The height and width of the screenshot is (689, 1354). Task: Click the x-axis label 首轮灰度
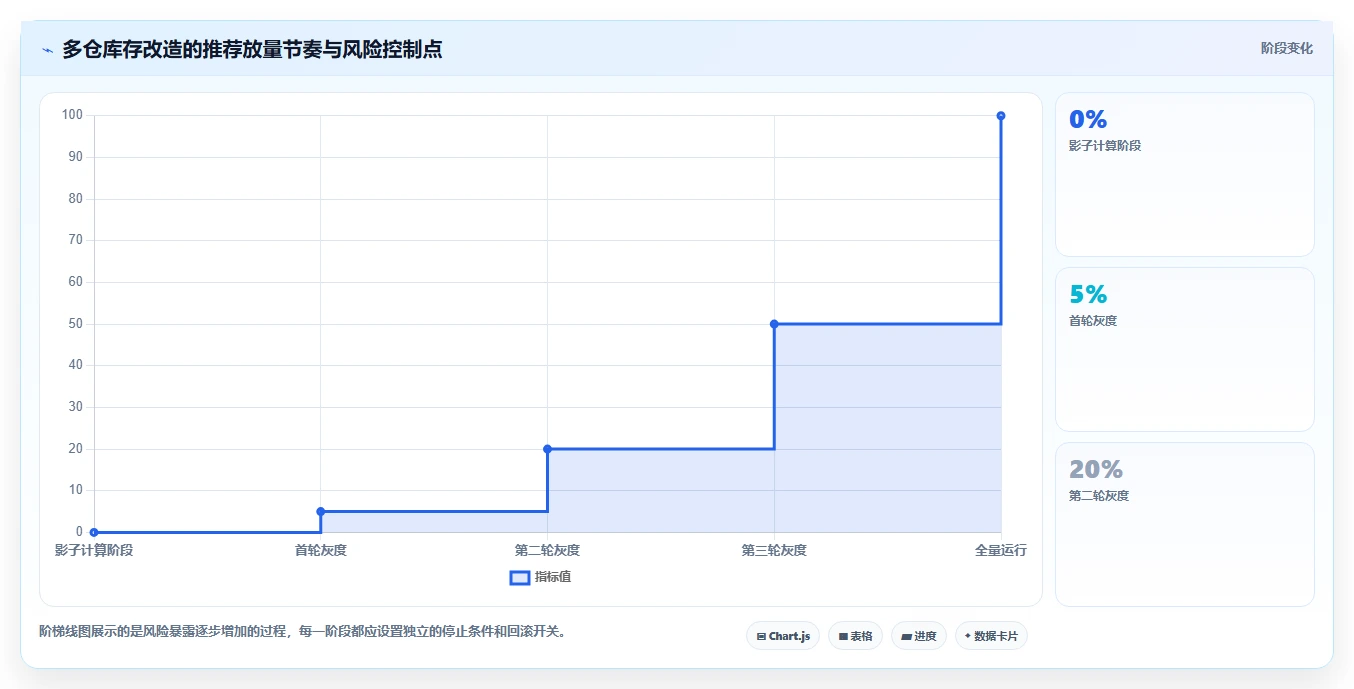coord(321,550)
